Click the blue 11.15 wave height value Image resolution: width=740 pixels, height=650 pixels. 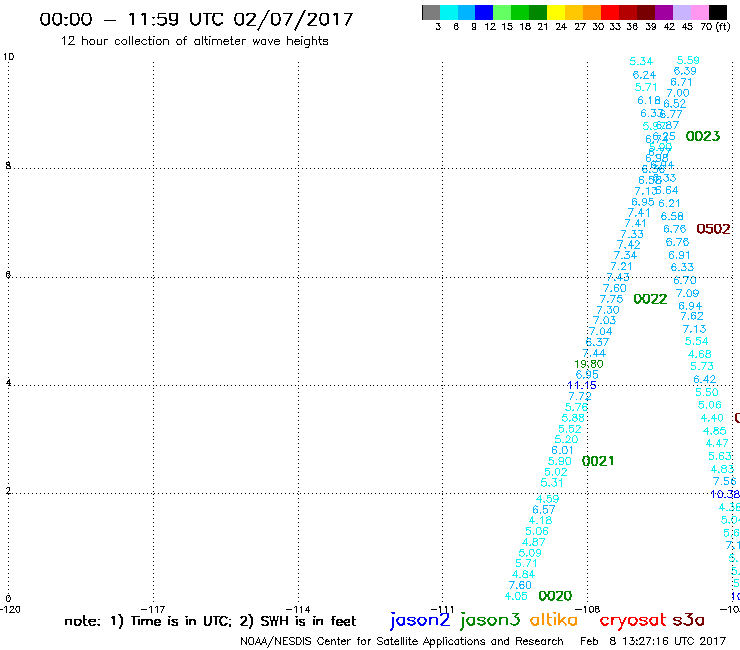point(582,385)
